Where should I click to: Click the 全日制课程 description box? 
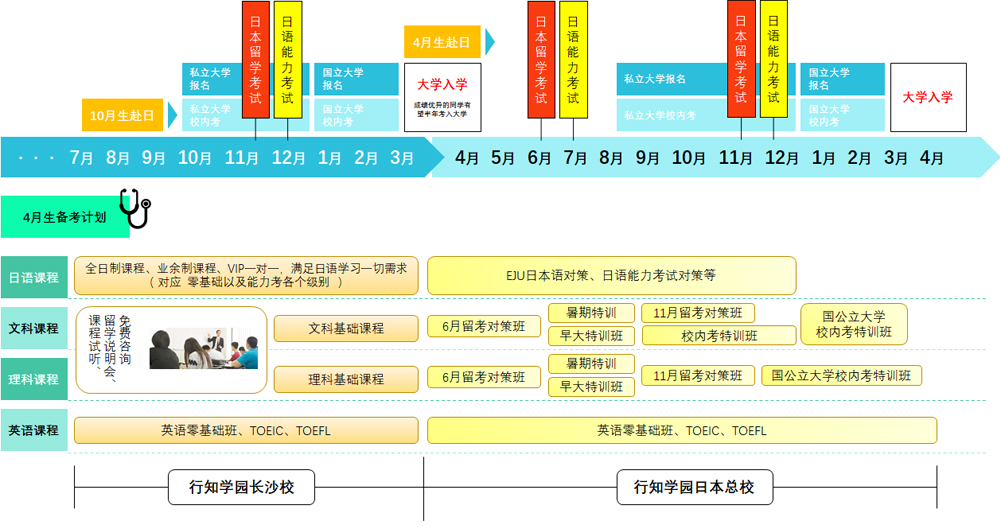pos(246,275)
